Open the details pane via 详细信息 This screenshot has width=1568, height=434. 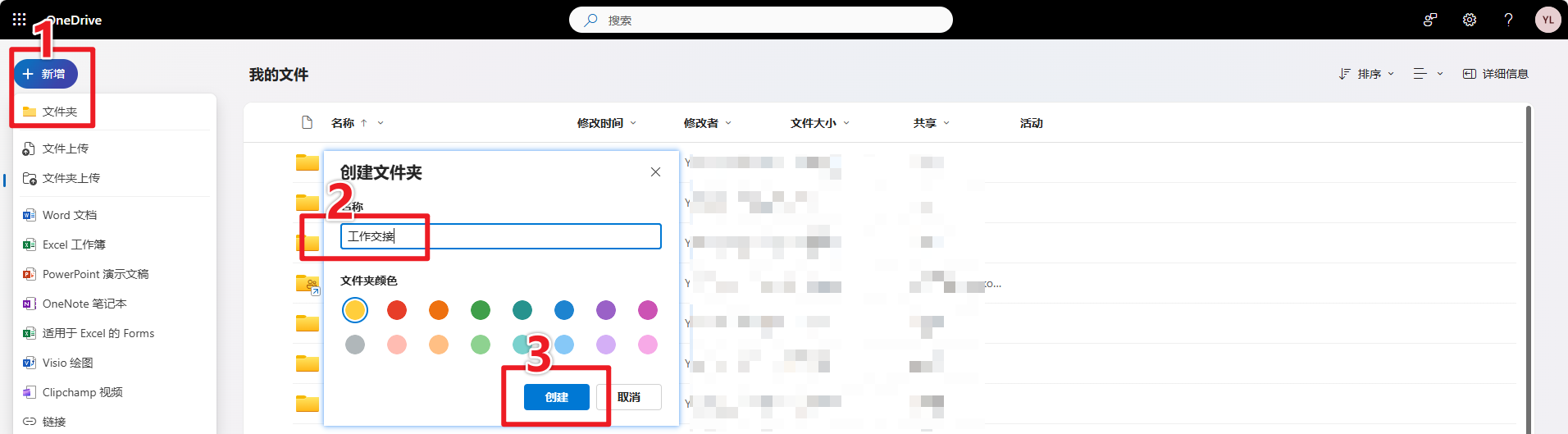[1496, 74]
